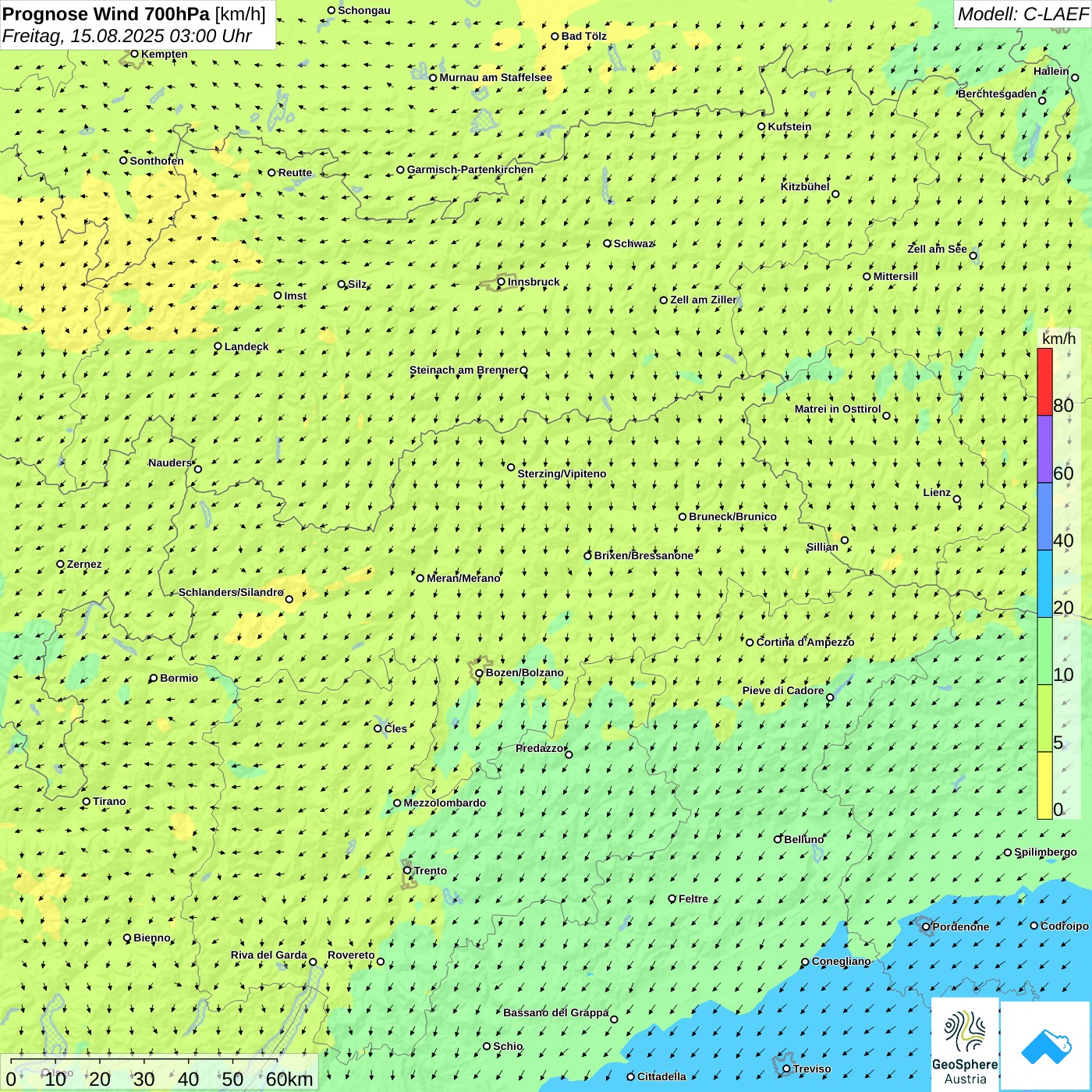The height and width of the screenshot is (1092, 1092).
Task: Select the yellow 0 km/h legend swatch
Action: [1044, 785]
